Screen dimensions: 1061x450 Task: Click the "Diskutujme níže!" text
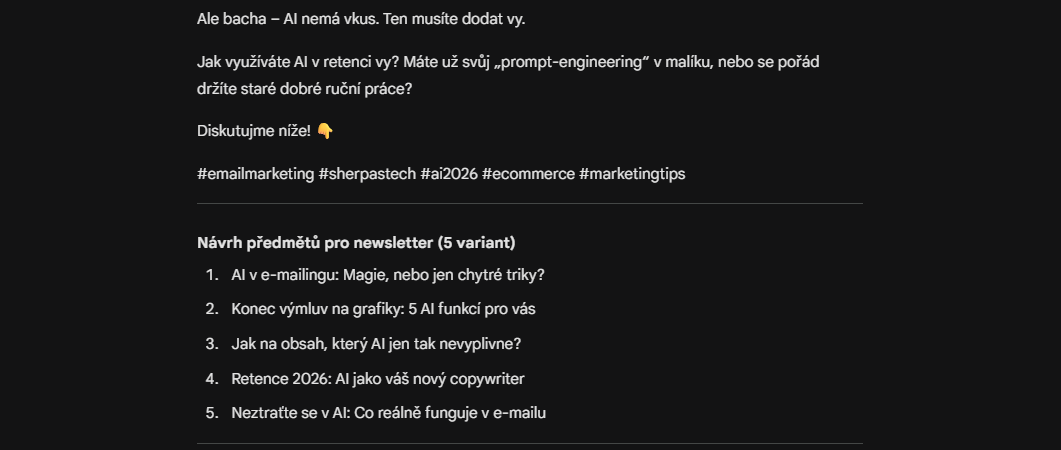(x=254, y=132)
